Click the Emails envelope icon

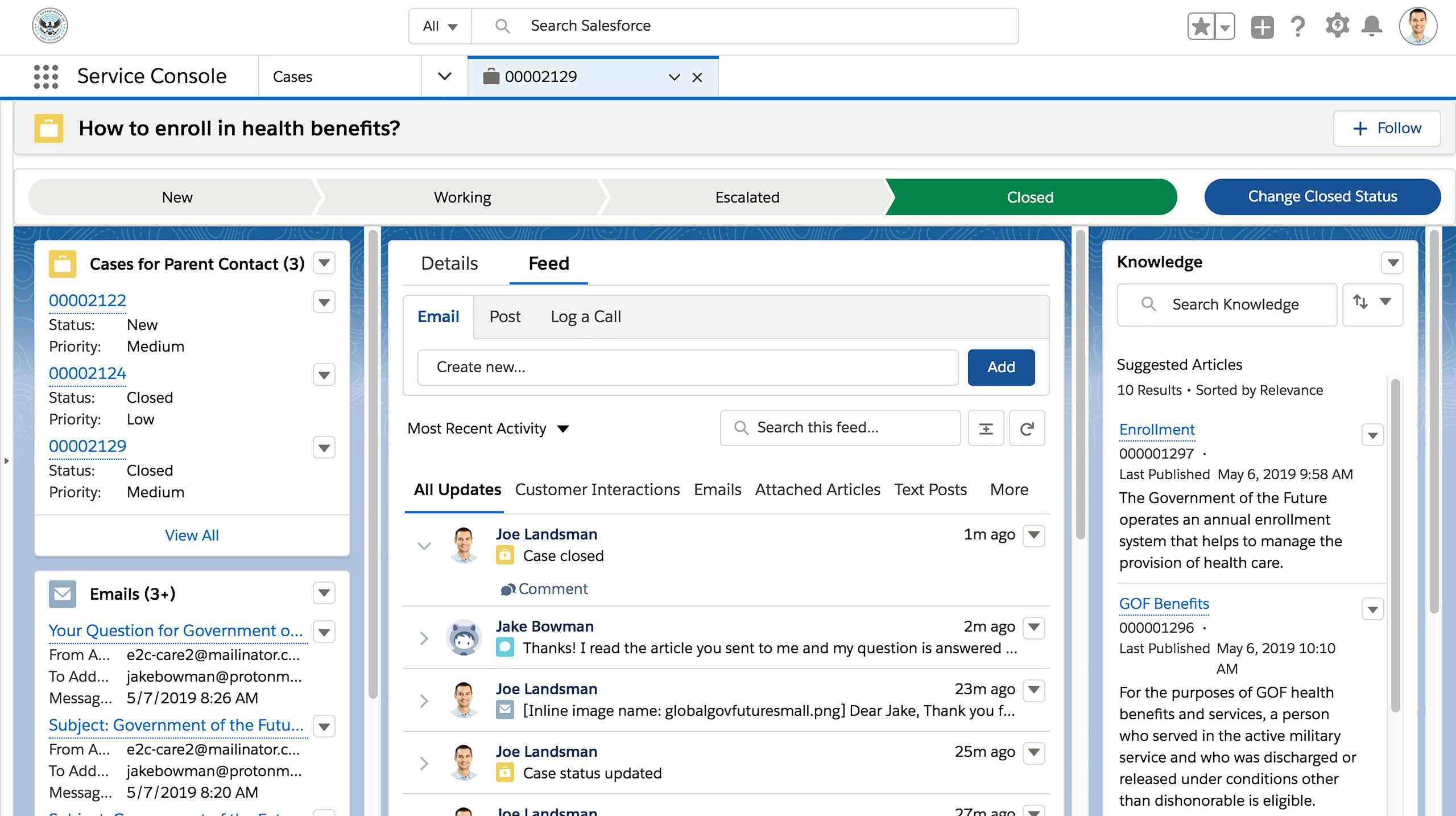coord(62,594)
